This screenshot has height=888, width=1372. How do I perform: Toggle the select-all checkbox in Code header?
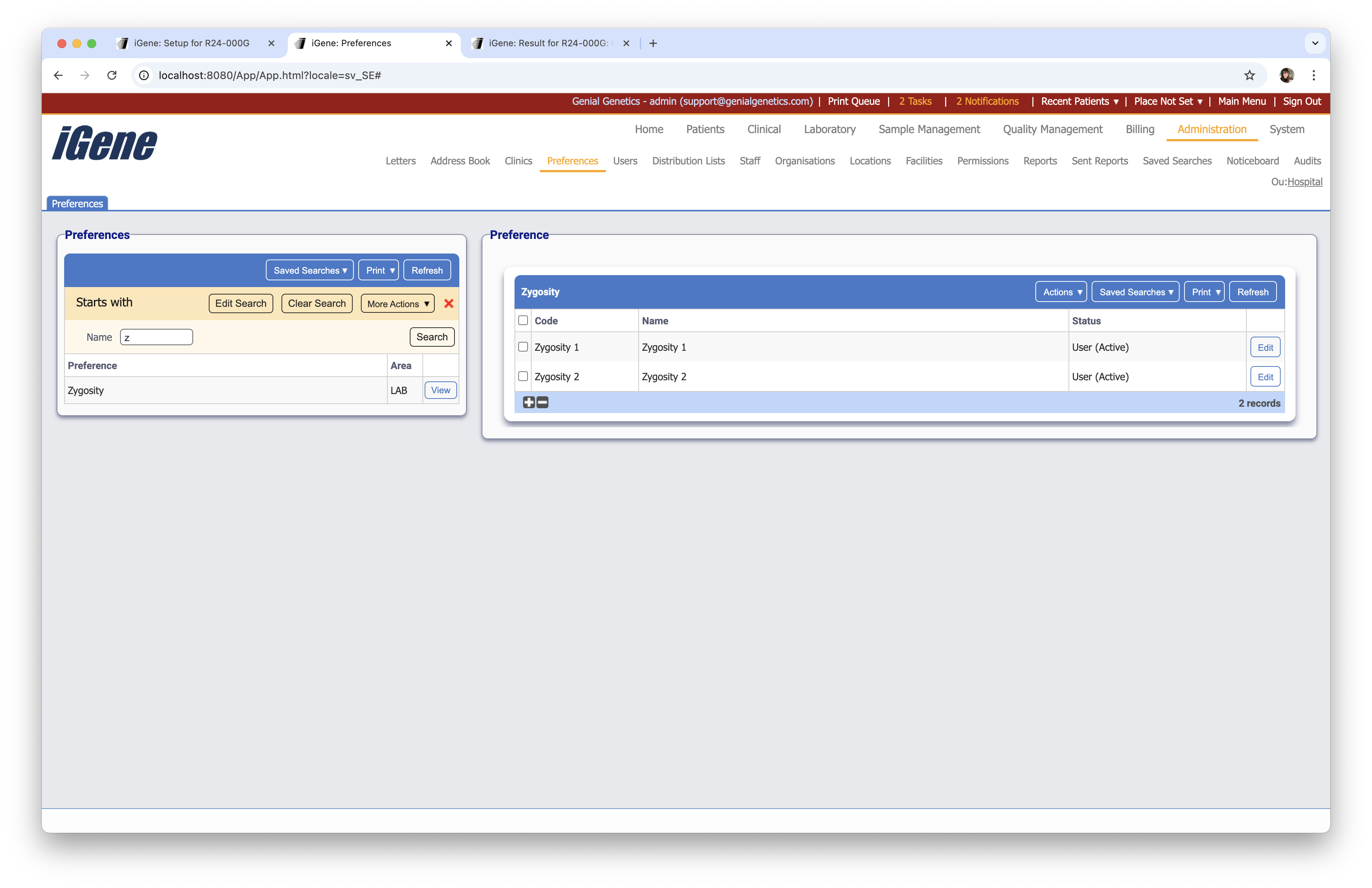[x=523, y=320]
